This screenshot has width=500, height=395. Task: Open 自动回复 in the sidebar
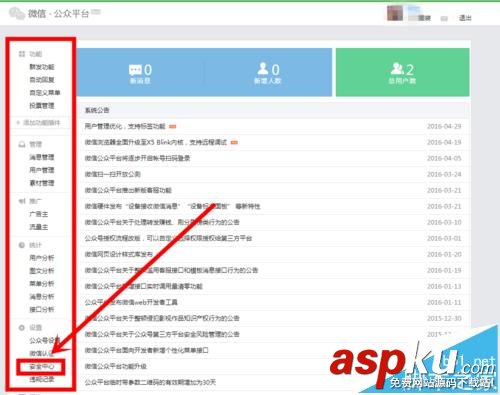[x=42, y=80]
